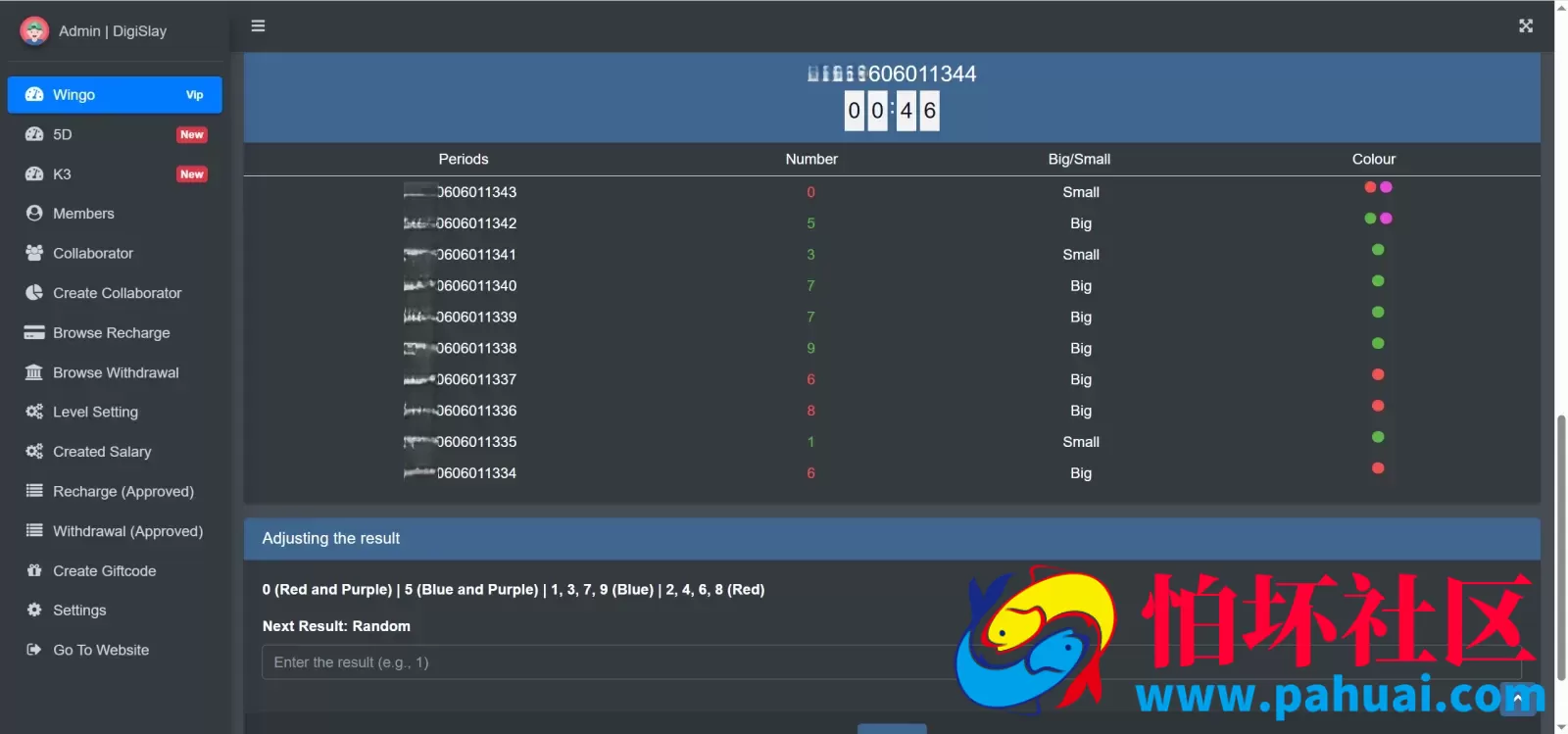Click the Create Collaborator pie icon
The image size is (1568, 734).
point(34,293)
